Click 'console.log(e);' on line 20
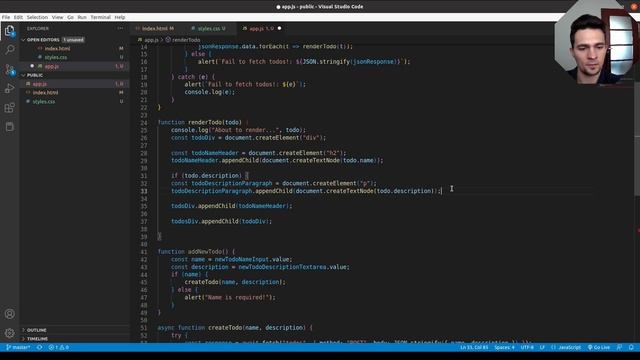This screenshot has height=360, width=640. (x=210, y=92)
